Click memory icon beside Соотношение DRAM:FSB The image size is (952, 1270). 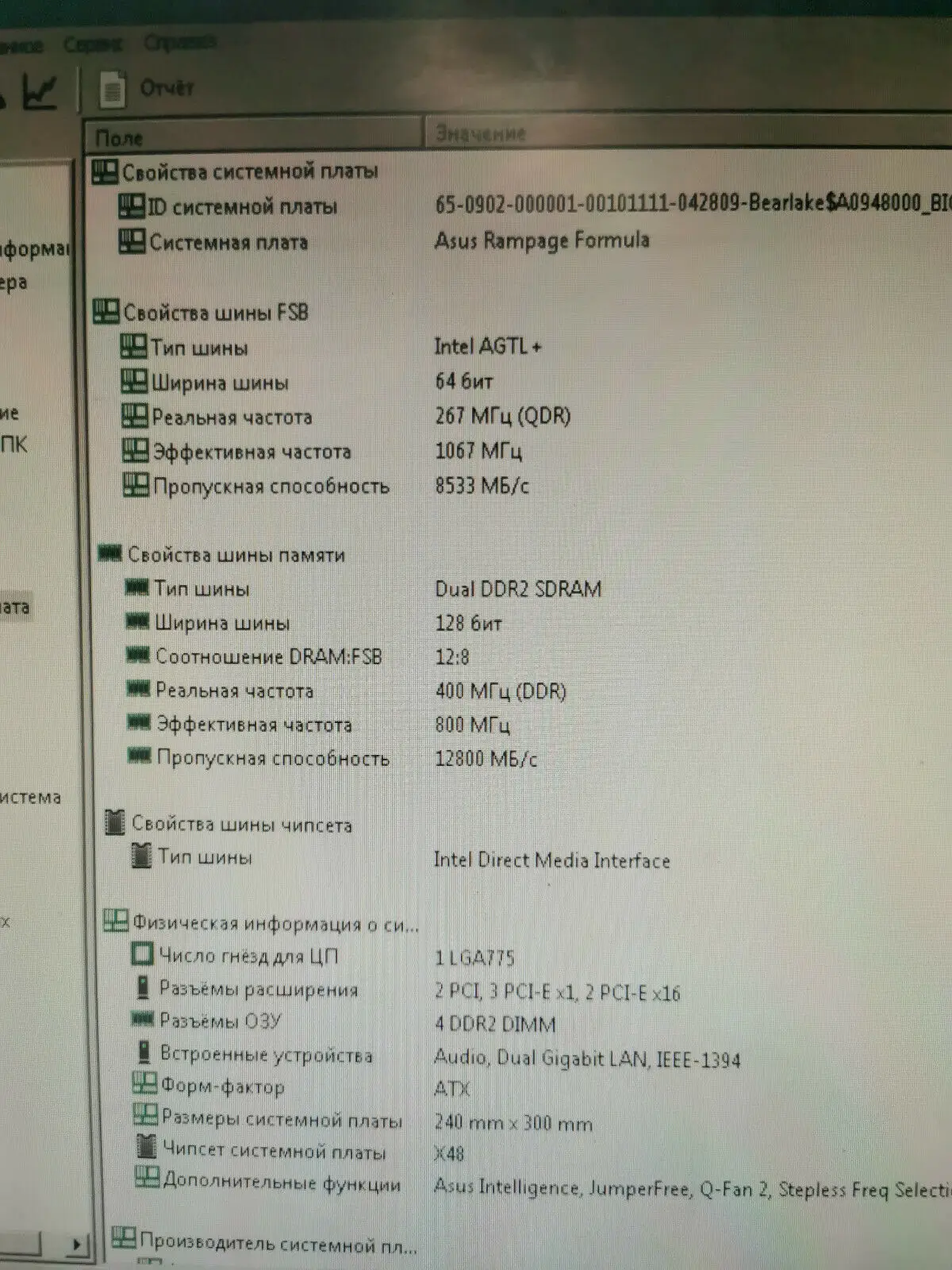[x=138, y=655]
